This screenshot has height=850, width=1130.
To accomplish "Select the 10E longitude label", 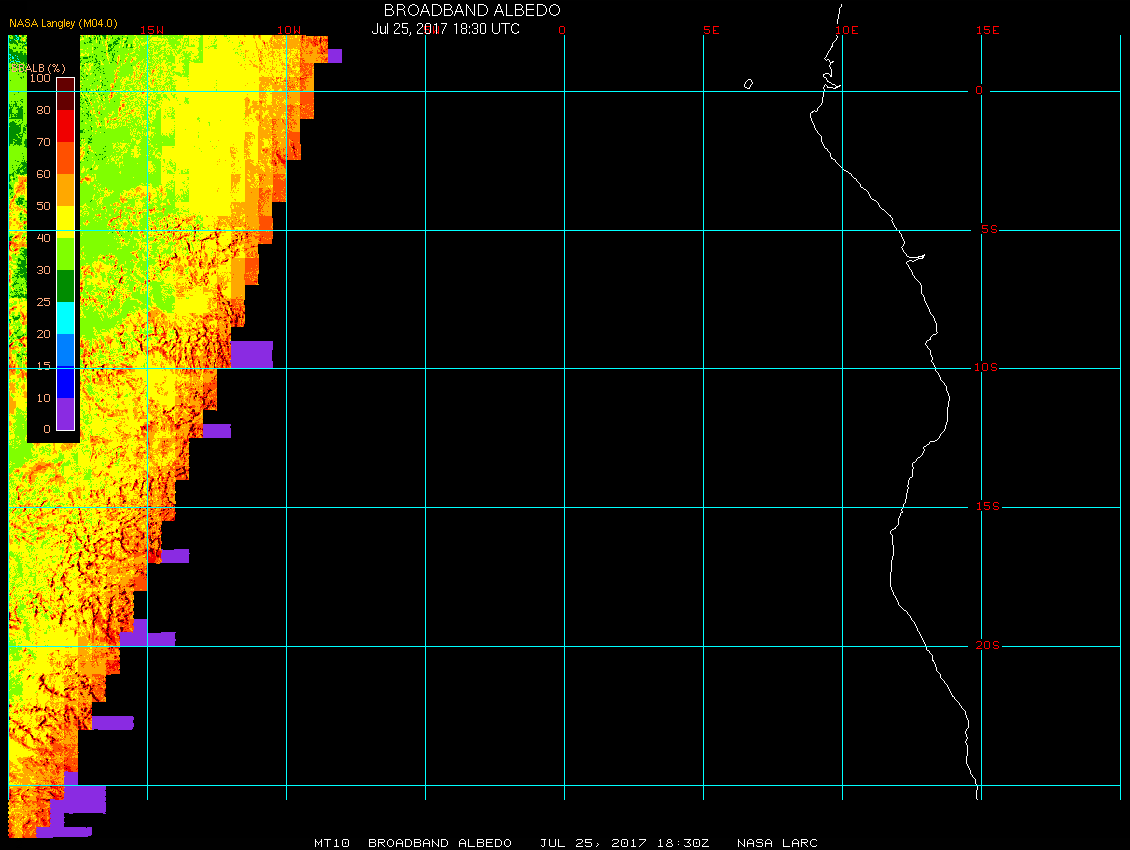I will click(x=846, y=30).
